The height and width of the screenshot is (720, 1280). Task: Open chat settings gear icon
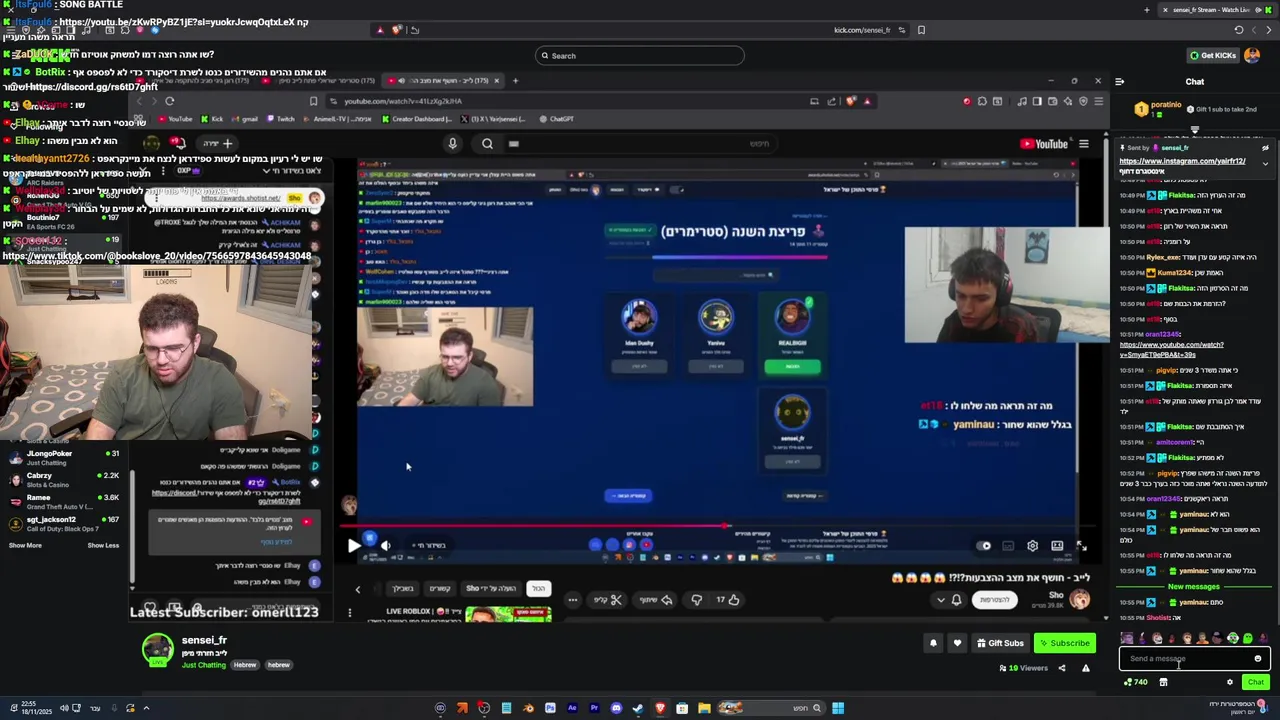click(1230, 682)
